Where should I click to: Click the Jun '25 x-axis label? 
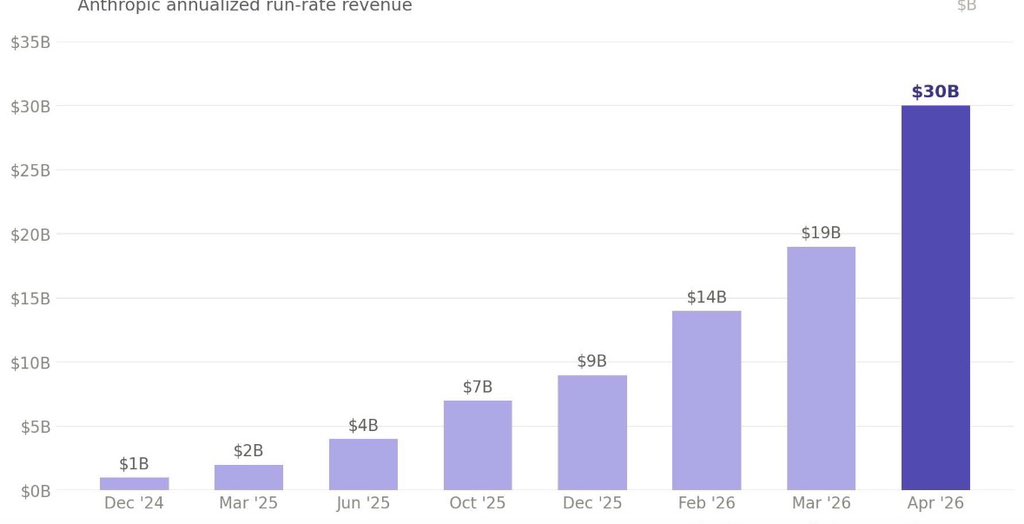(x=363, y=503)
